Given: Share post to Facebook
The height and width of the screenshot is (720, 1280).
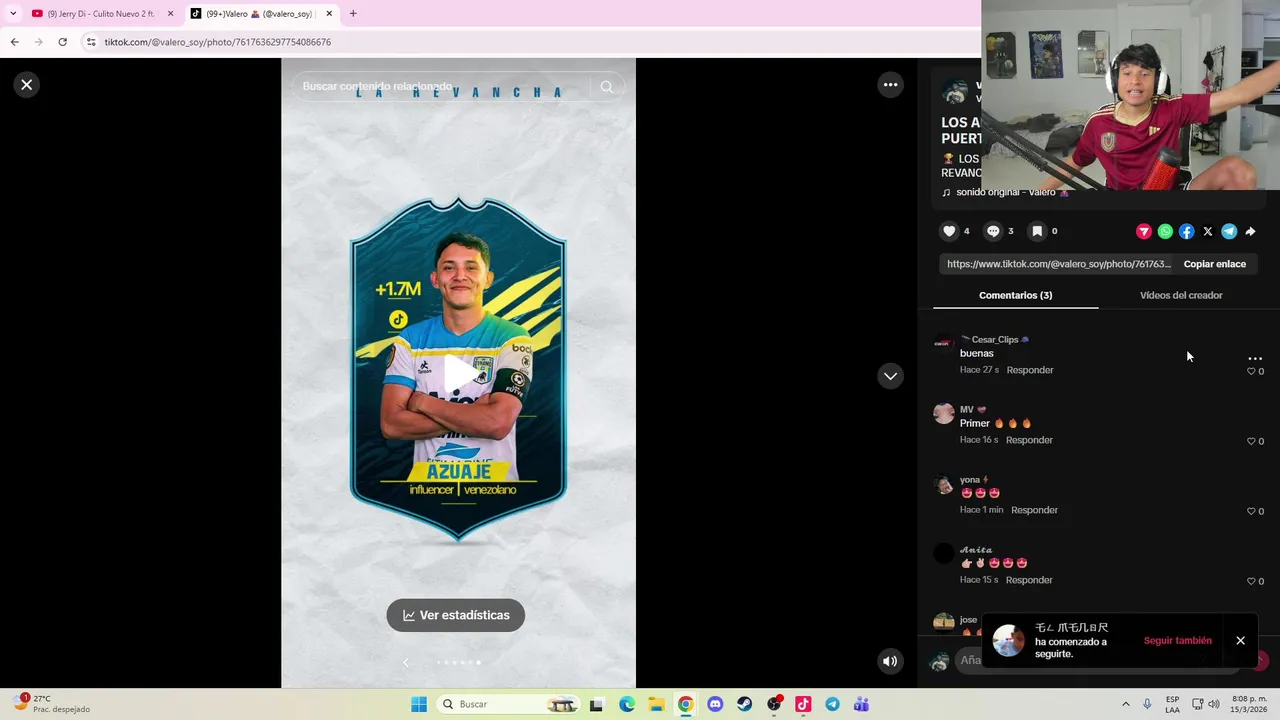Looking at the screenshot, I should 1186,231.
